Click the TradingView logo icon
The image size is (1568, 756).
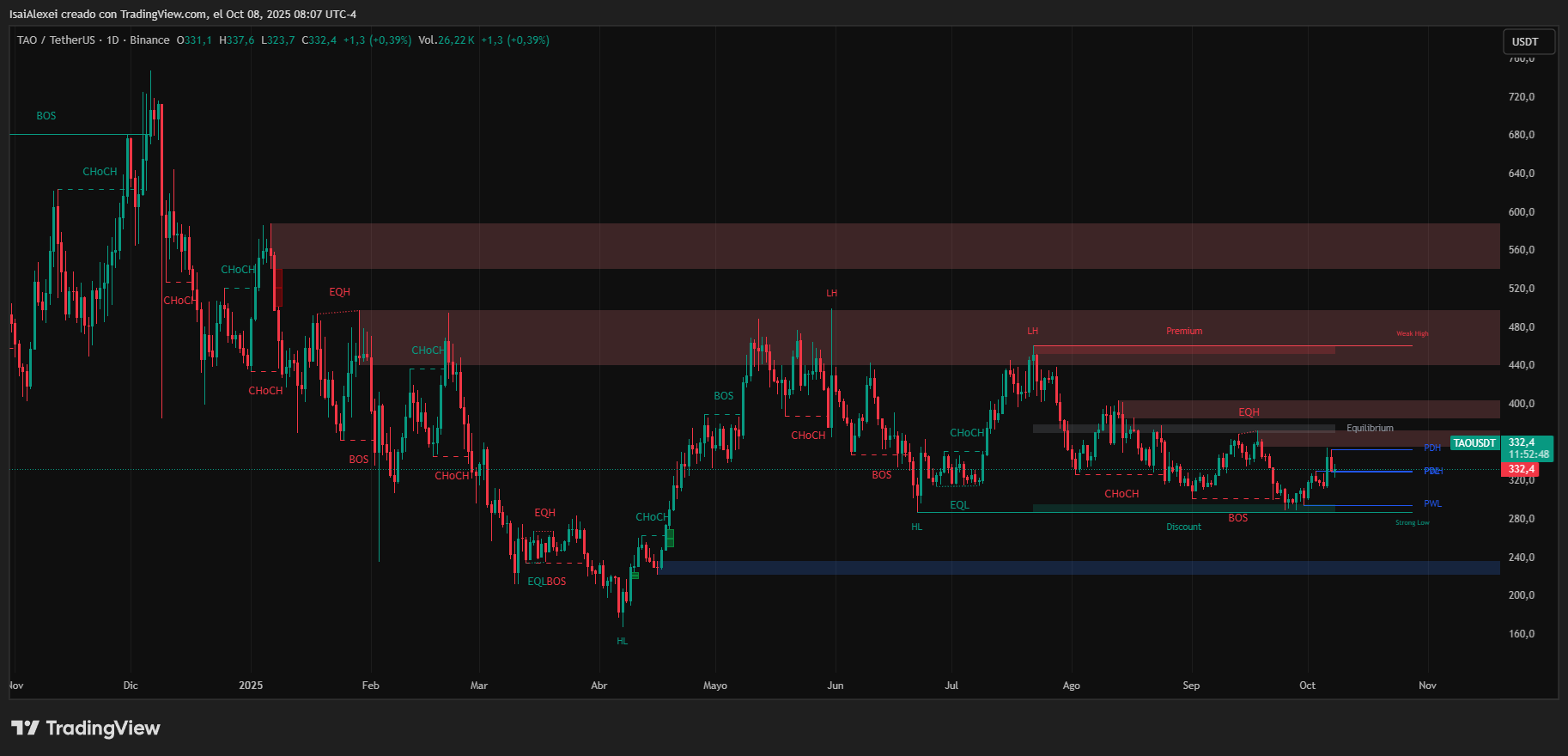26,729
